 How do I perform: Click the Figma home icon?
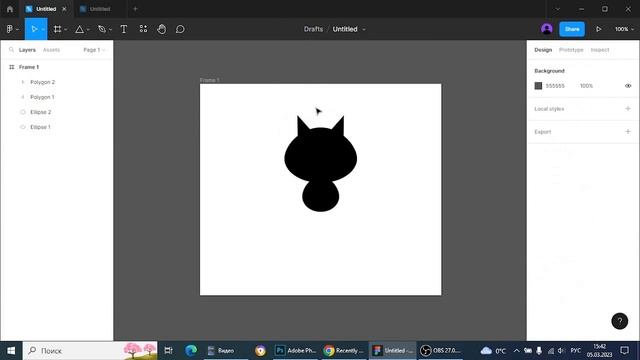coord(10,9)
